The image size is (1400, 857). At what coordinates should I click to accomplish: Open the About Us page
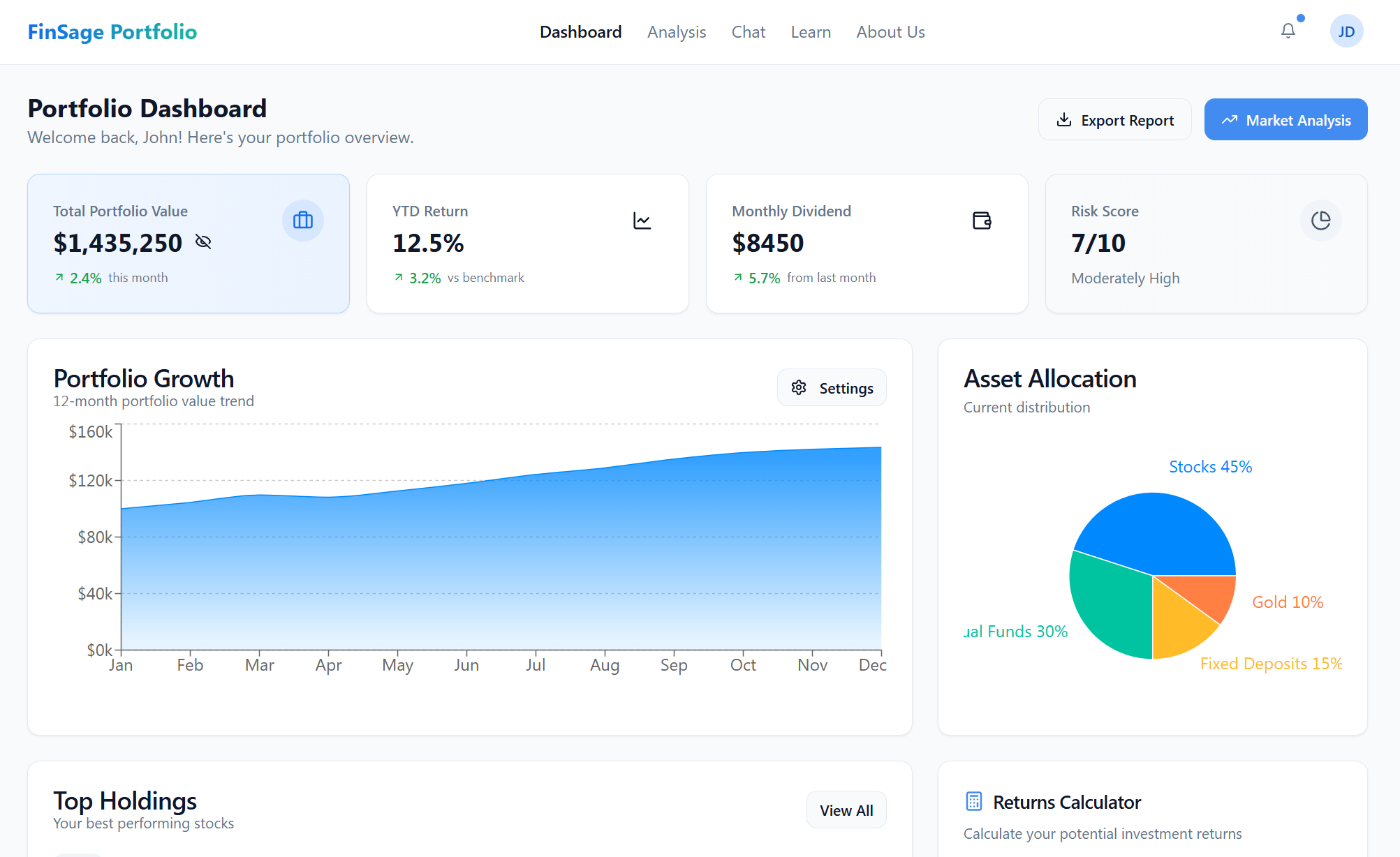coord(890,32)
